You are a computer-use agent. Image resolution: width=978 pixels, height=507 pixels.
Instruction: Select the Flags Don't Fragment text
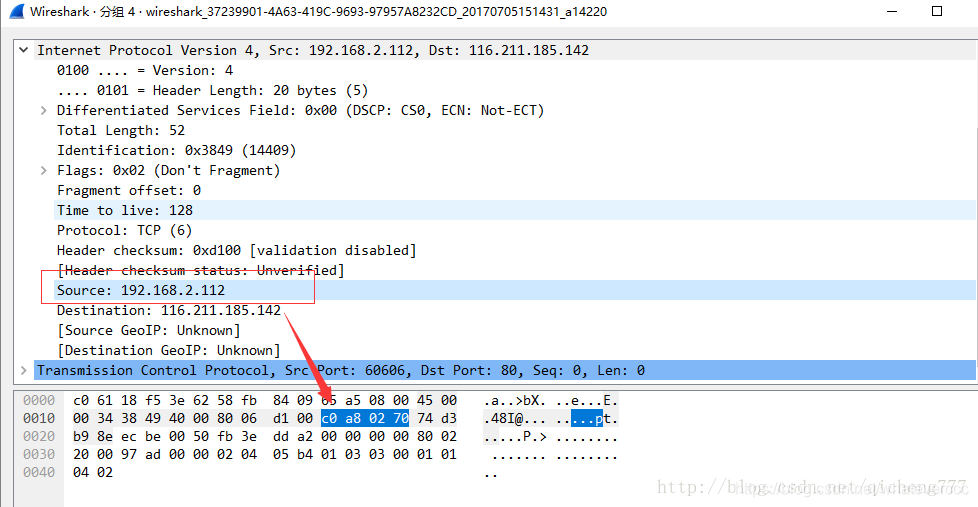[168, 170]
